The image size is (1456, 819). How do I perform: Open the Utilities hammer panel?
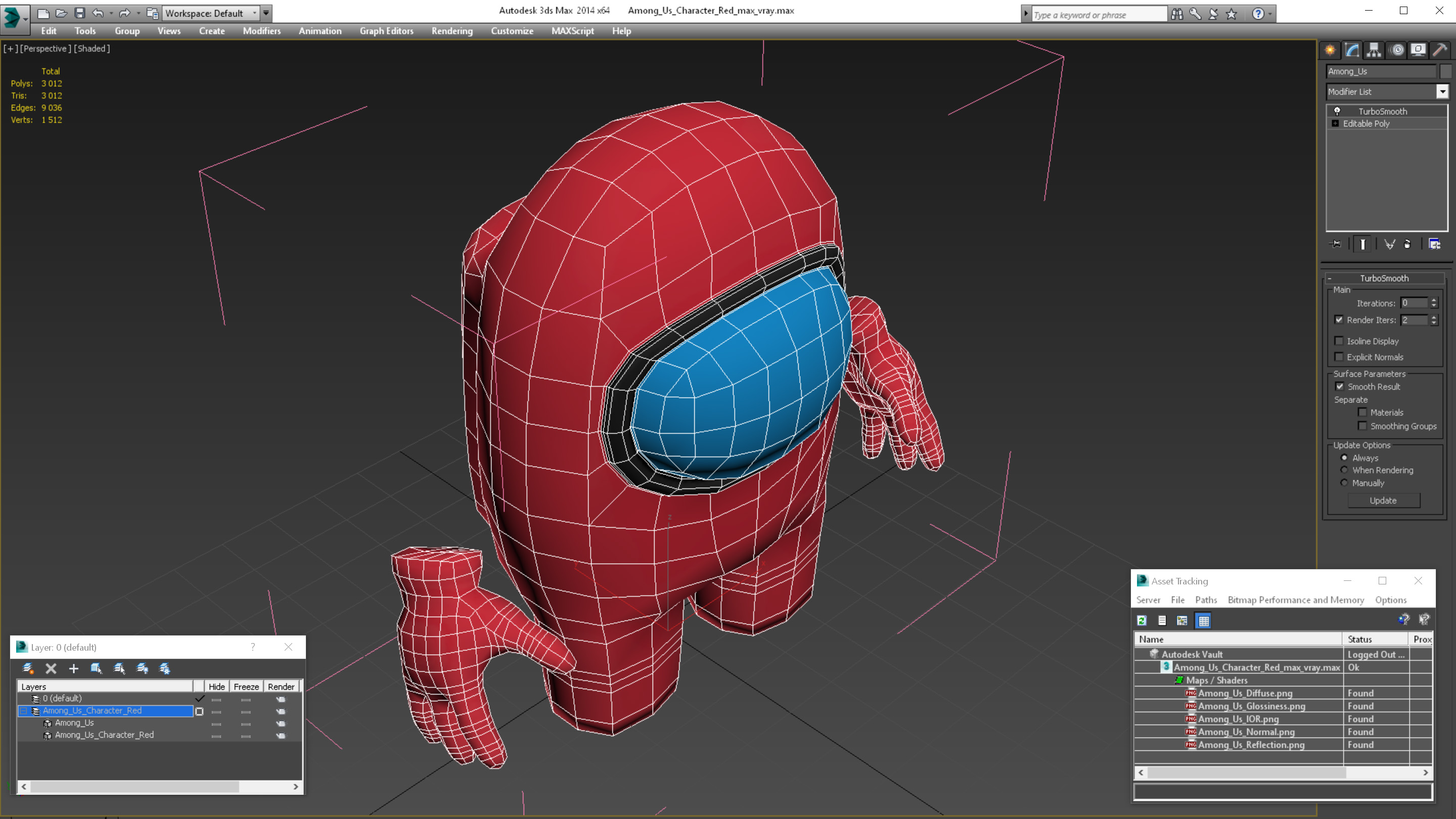1440,50
